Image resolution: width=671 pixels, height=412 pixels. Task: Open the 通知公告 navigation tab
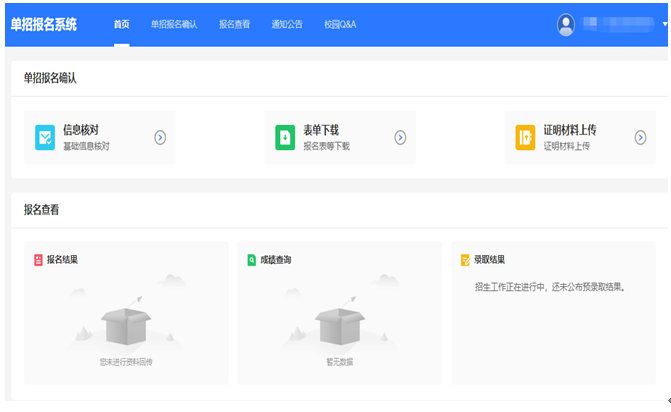(287, 24)
